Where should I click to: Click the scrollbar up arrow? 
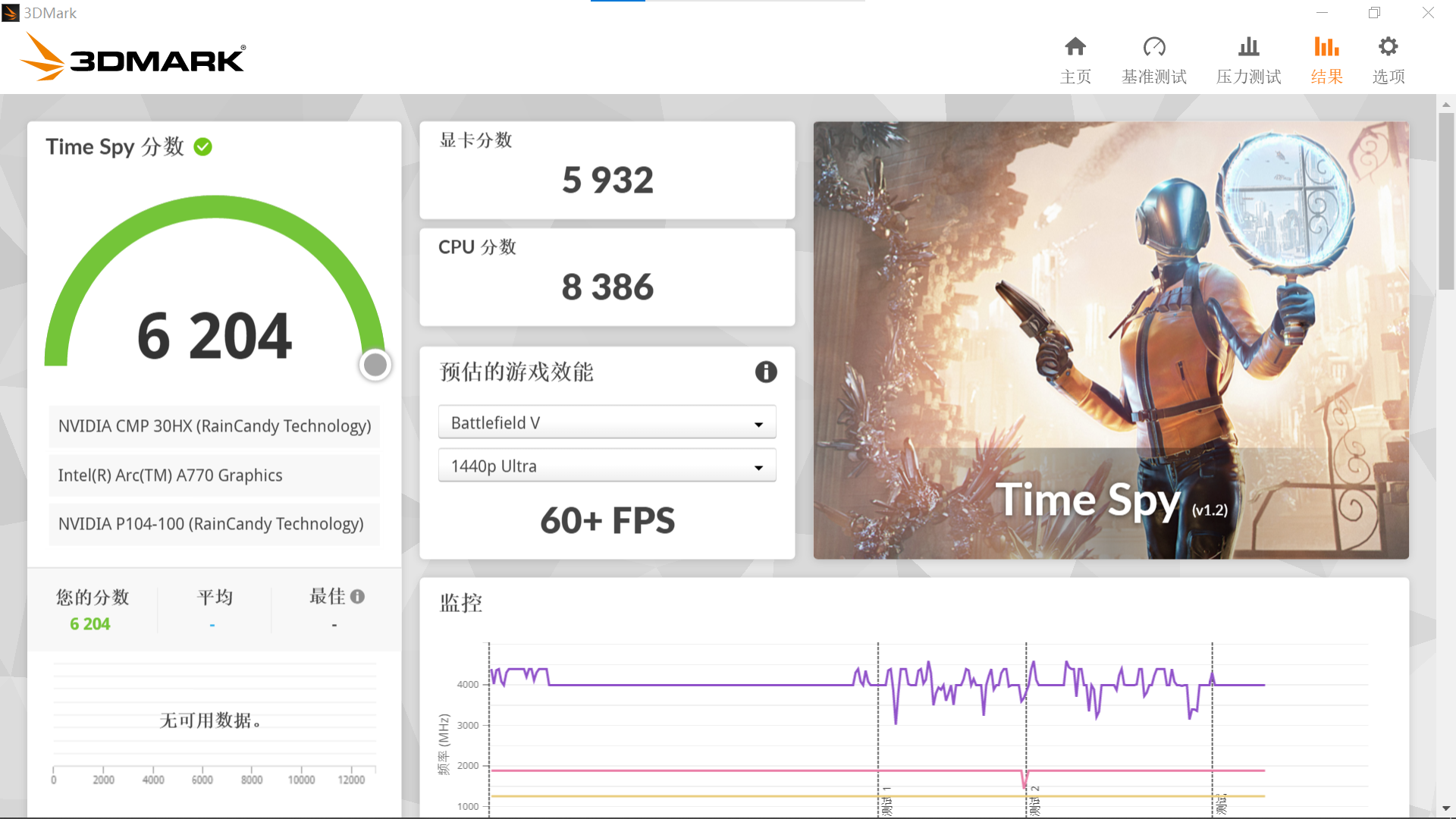tap(1446, 105)
